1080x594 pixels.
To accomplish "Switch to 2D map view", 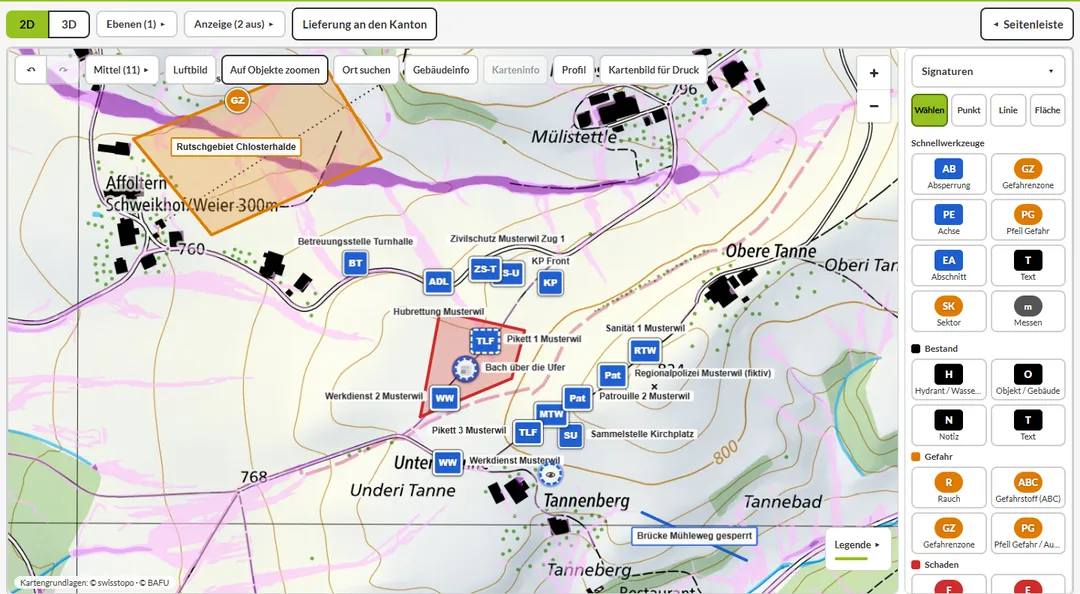I will tap(27, 25).
